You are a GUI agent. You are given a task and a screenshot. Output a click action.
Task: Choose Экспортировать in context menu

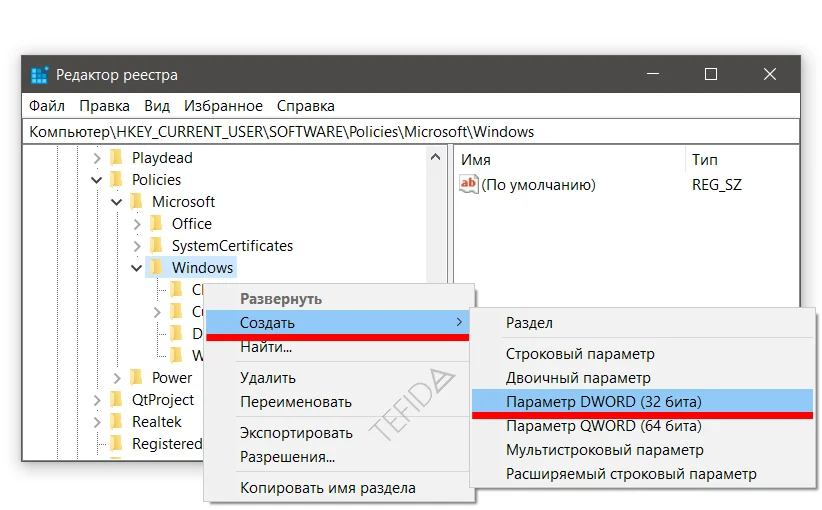(340, 433)
